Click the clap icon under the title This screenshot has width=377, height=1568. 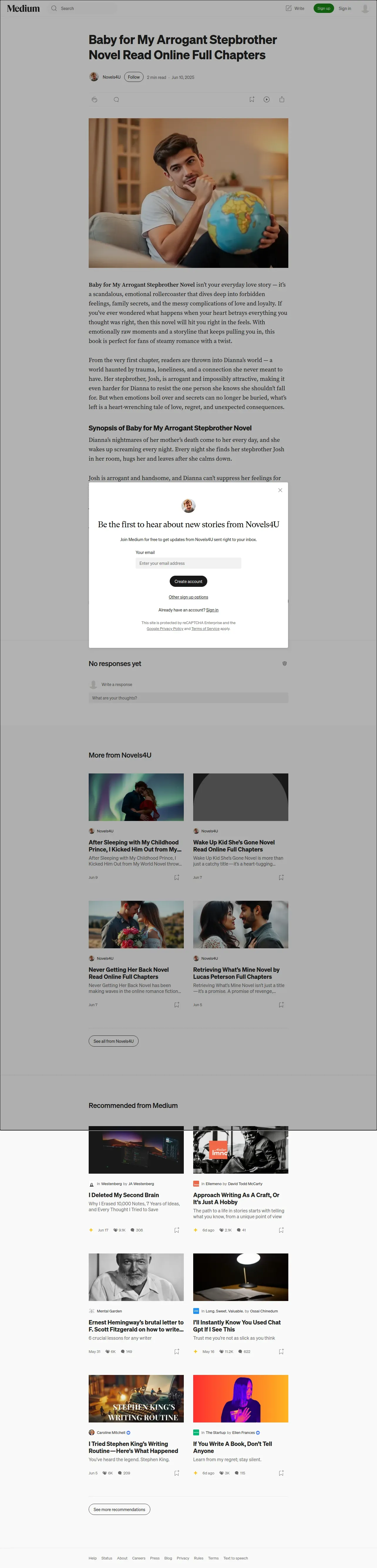point(95,99)
